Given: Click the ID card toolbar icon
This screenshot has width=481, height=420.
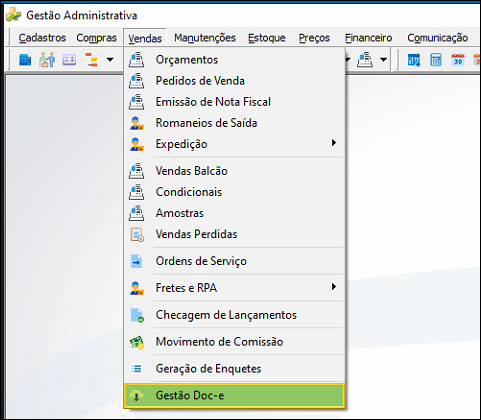Looking at the screenshot, I should pyautogui.click(x=69, y=60).
